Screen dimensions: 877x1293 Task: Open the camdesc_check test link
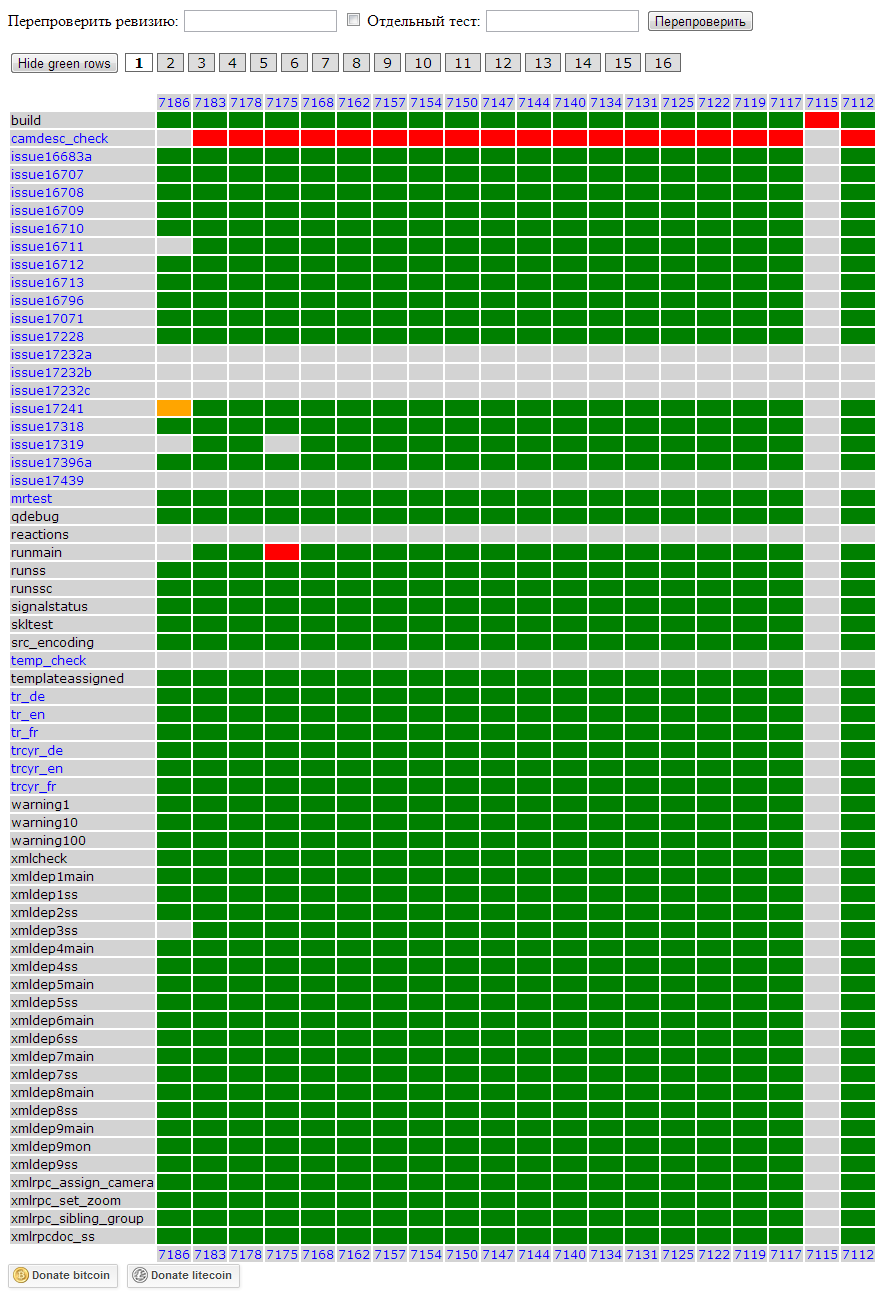[59, 138]
